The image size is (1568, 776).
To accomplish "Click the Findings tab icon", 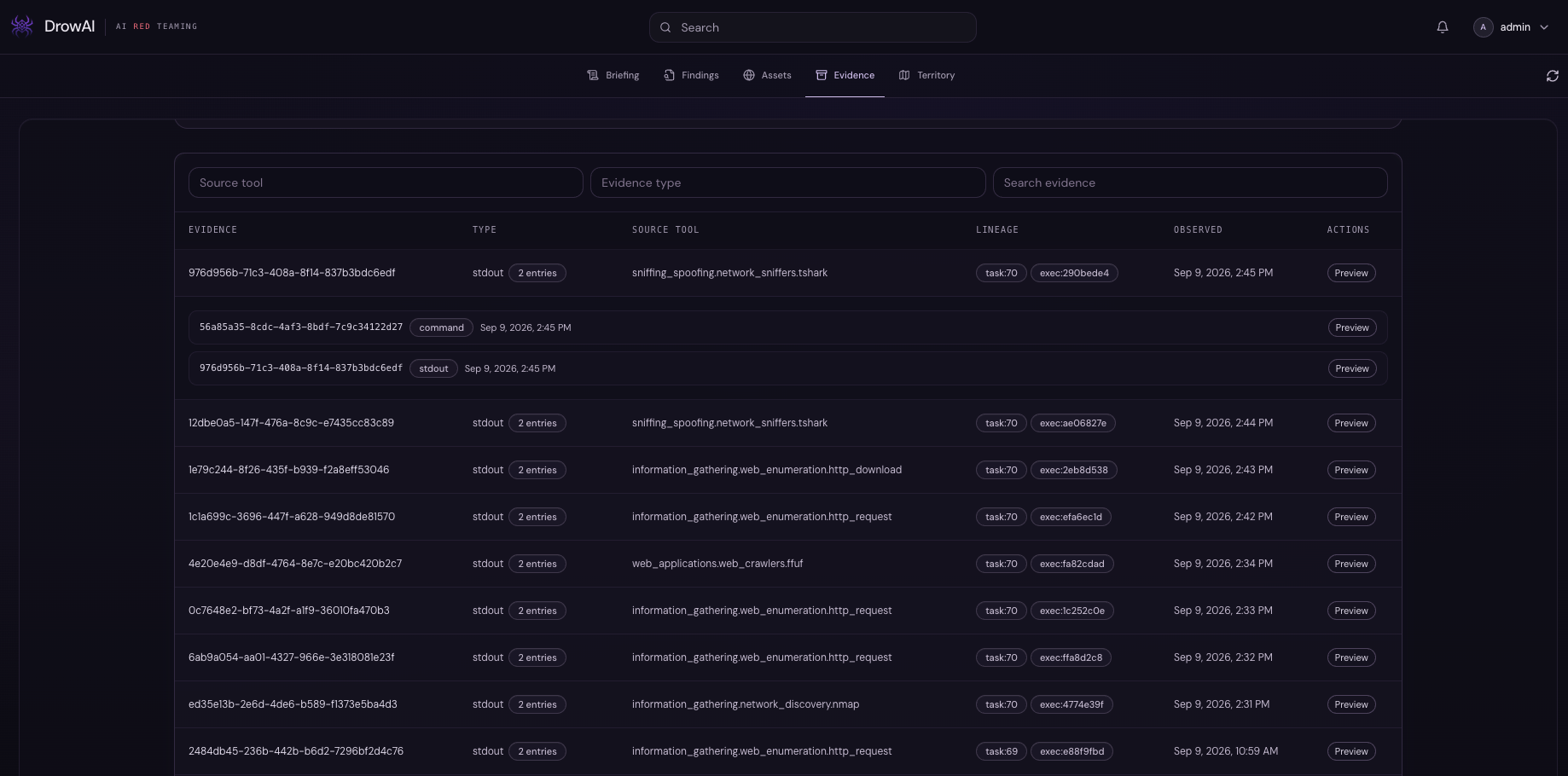I will [670, 75].
